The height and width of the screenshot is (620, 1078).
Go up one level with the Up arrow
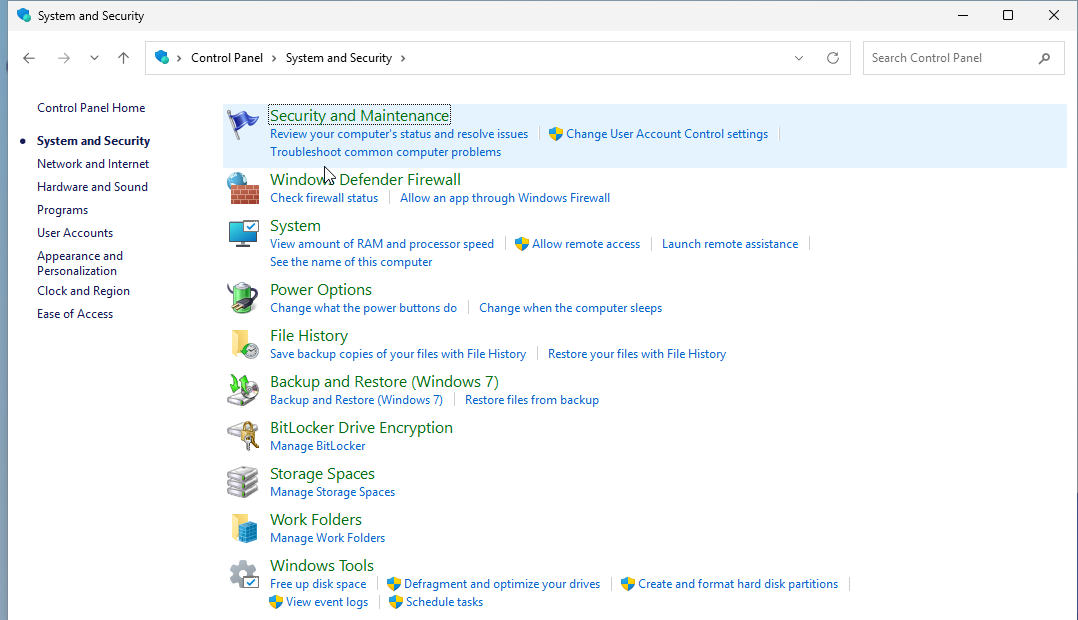click(124, 58)
